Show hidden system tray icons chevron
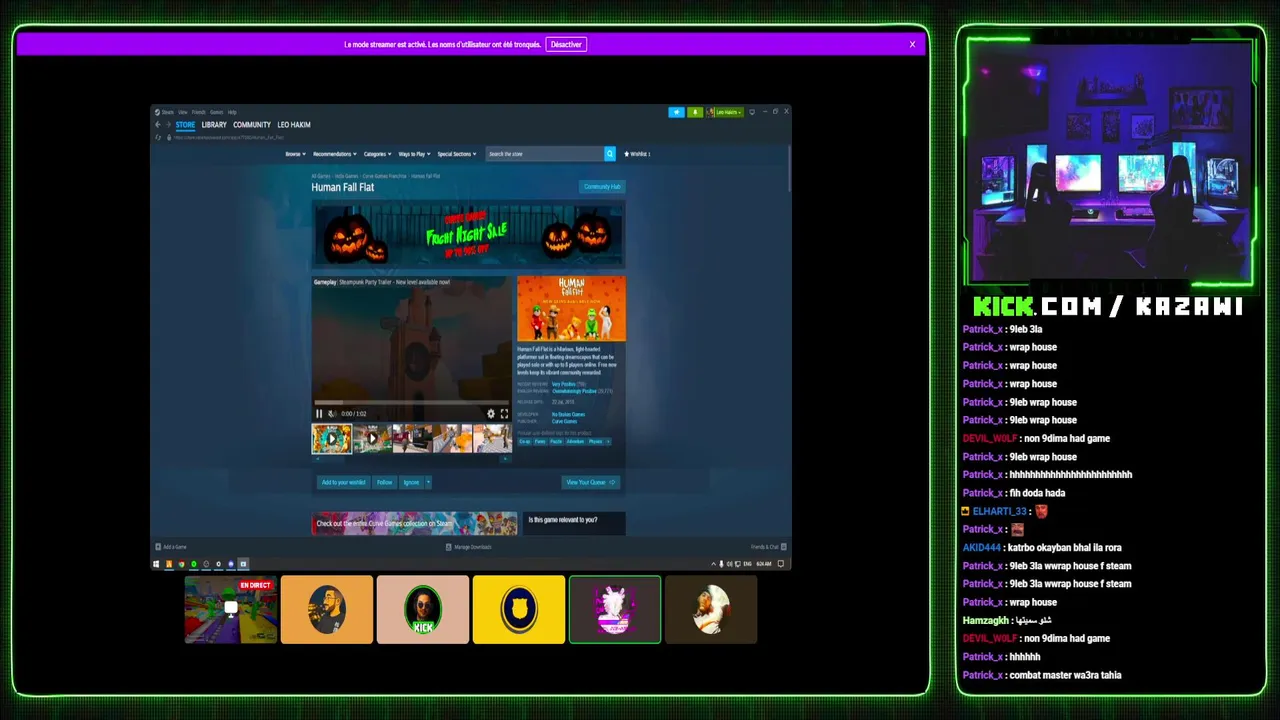This screenshot has width=1280, height=720. coord(713,564)
